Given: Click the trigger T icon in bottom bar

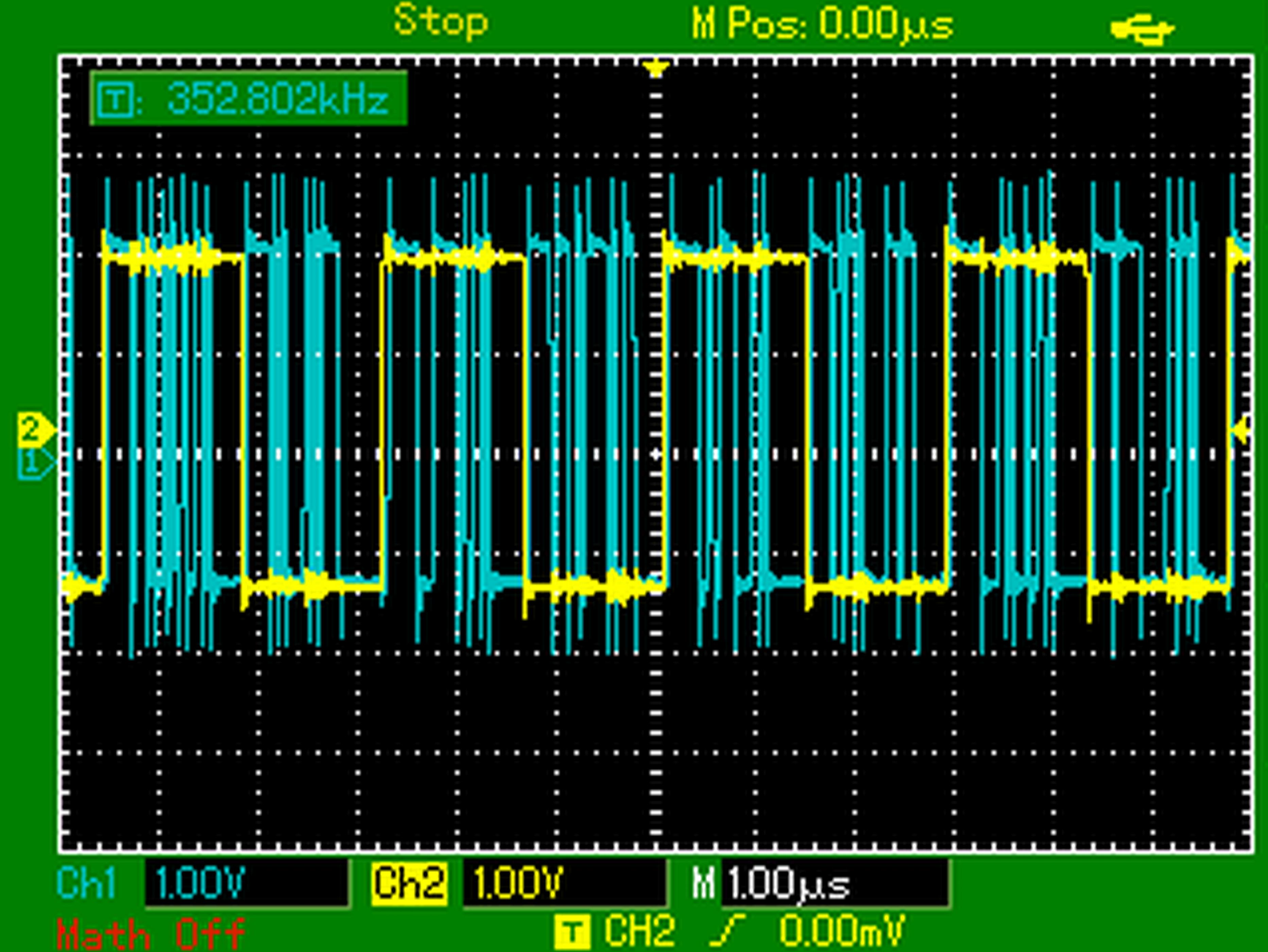Looking at the screenshot, I should (572, 933).
